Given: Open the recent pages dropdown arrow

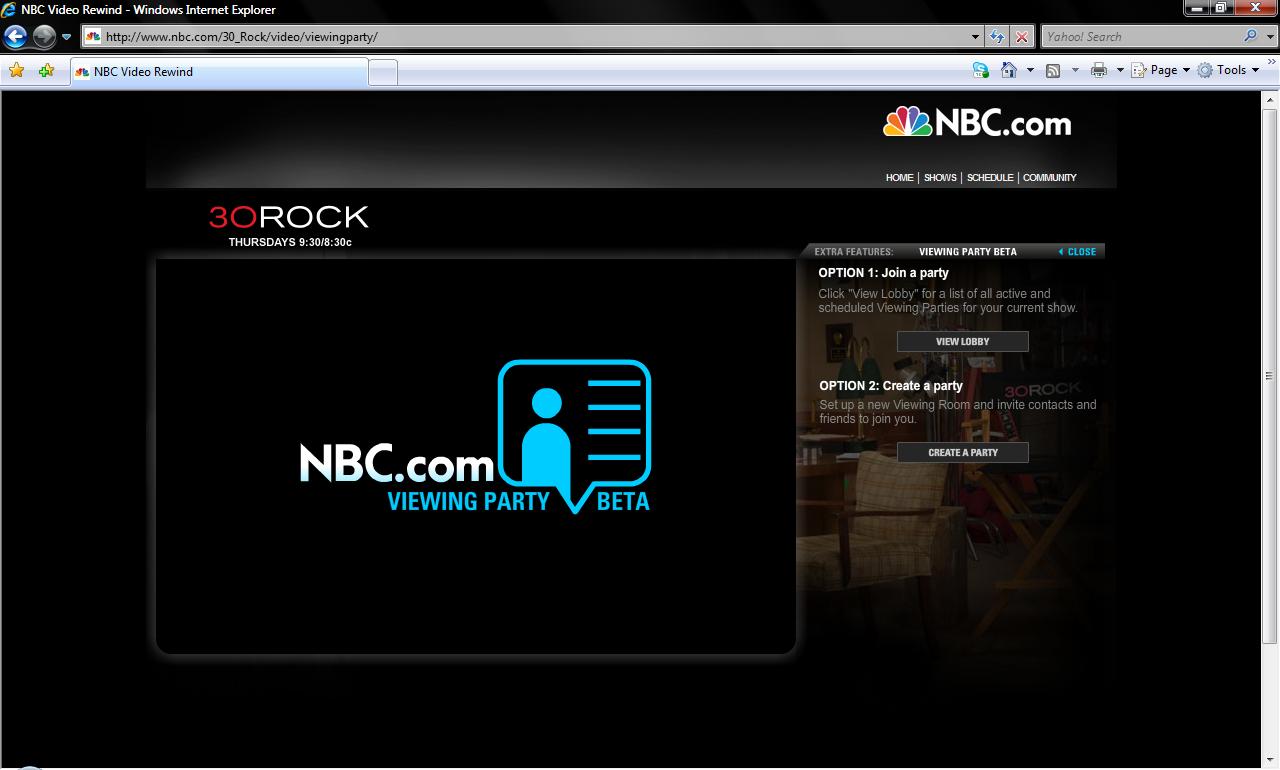Looking at the screenshot, I should 67,37.
